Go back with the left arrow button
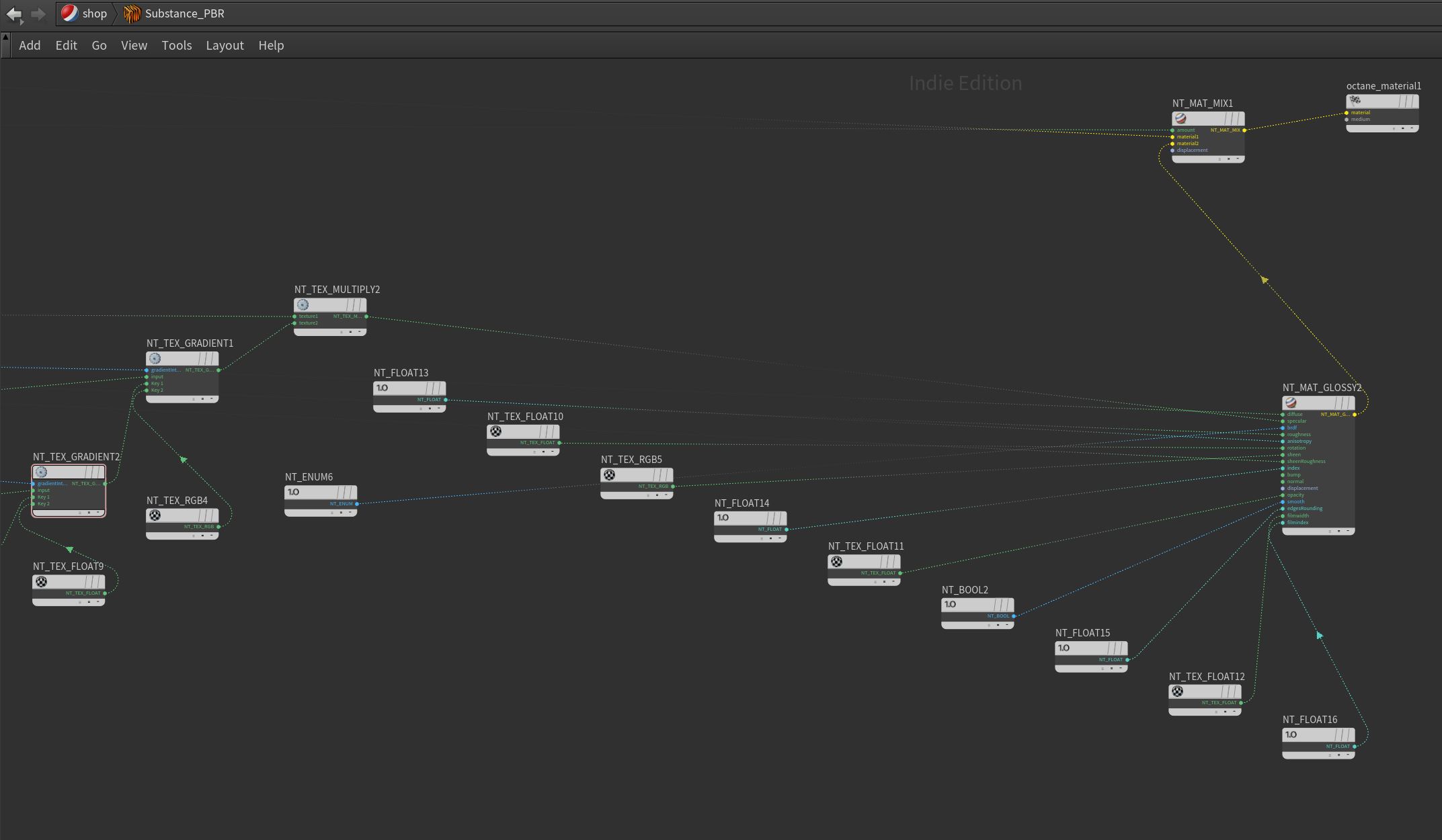The image size is (1442, 840). click(13, 13)
